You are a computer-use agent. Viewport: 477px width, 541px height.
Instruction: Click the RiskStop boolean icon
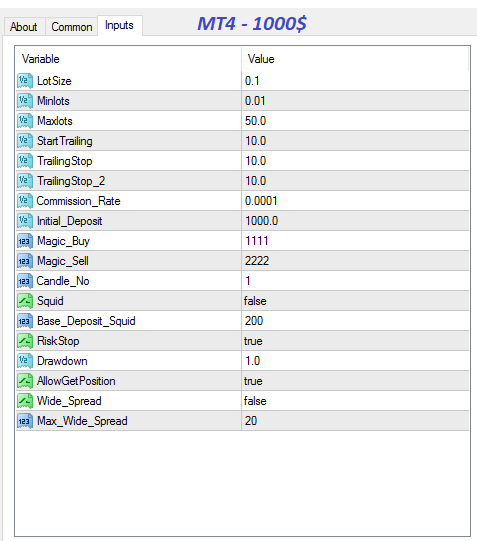coord(25,341)
